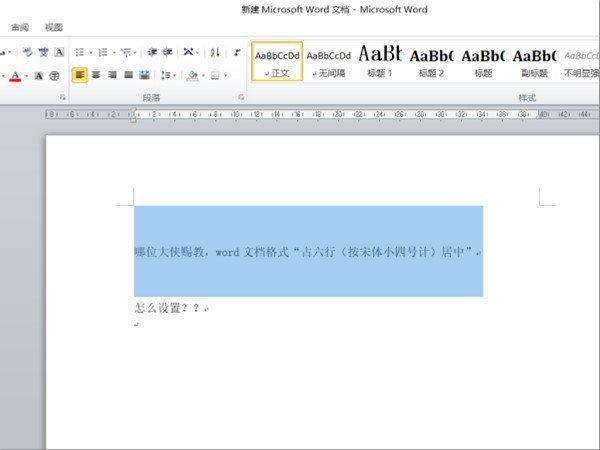Align text to the right
This screenshot has height=450, width=600.
pos(112,75)
